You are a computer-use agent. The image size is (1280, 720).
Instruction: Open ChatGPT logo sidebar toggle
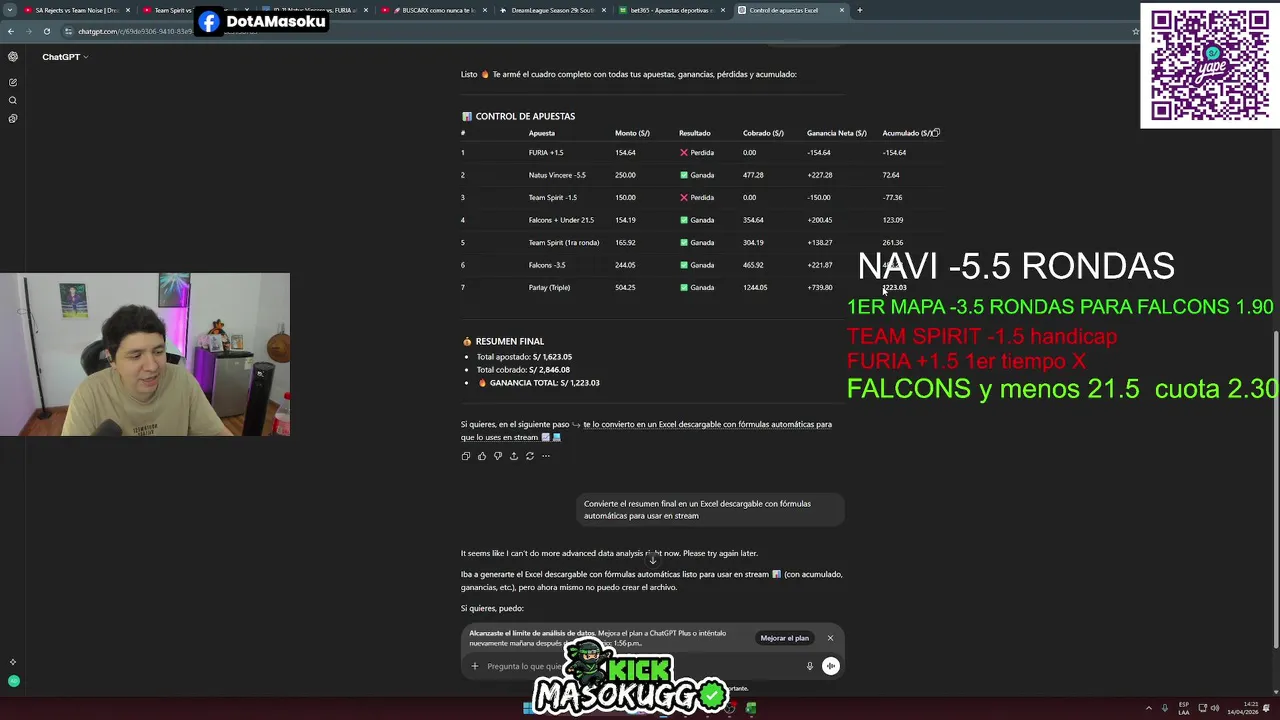13,57
